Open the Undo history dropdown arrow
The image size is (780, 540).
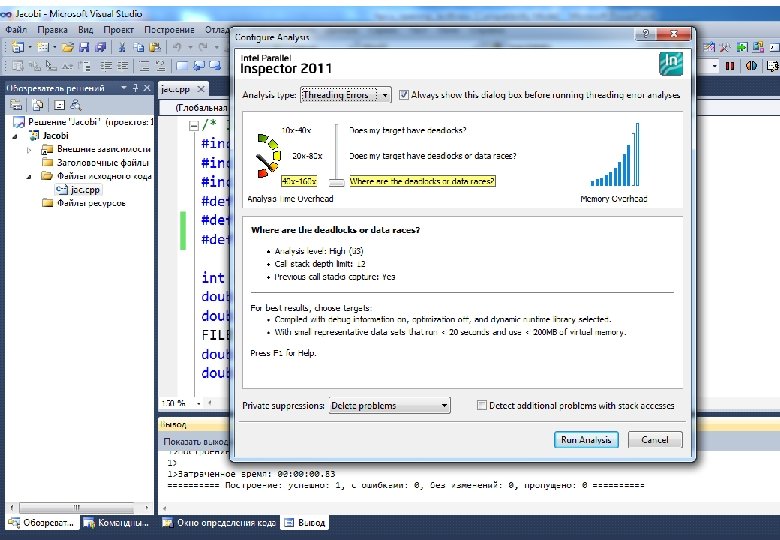pos(190,47)
